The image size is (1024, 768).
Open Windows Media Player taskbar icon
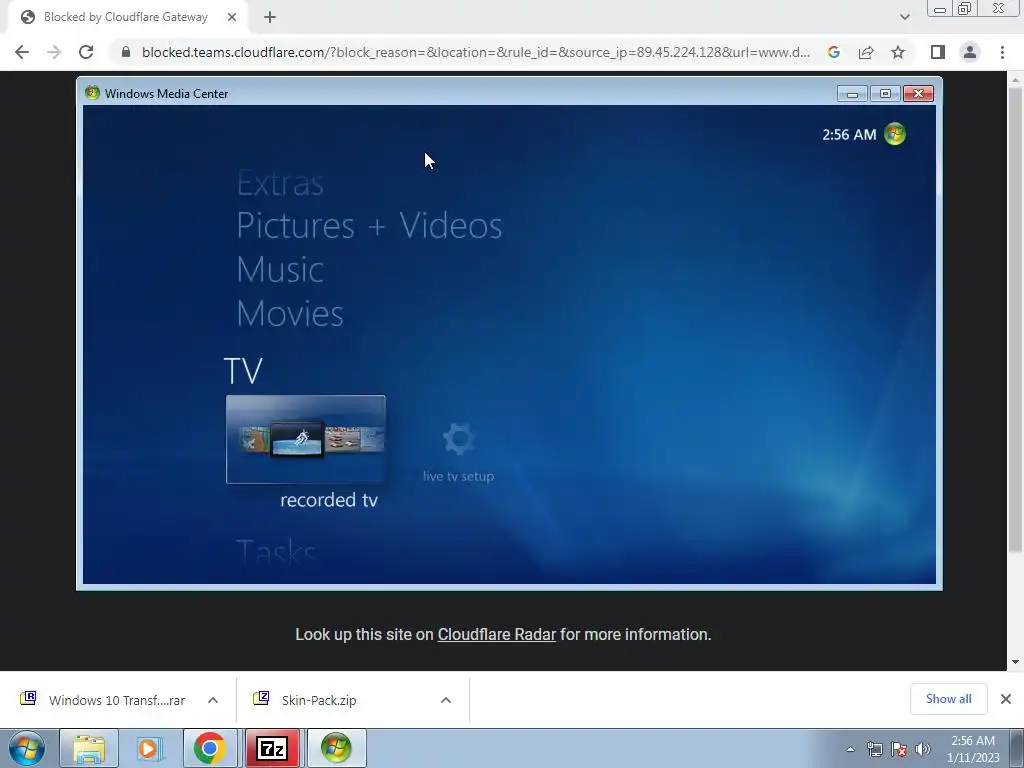[150, 748]
